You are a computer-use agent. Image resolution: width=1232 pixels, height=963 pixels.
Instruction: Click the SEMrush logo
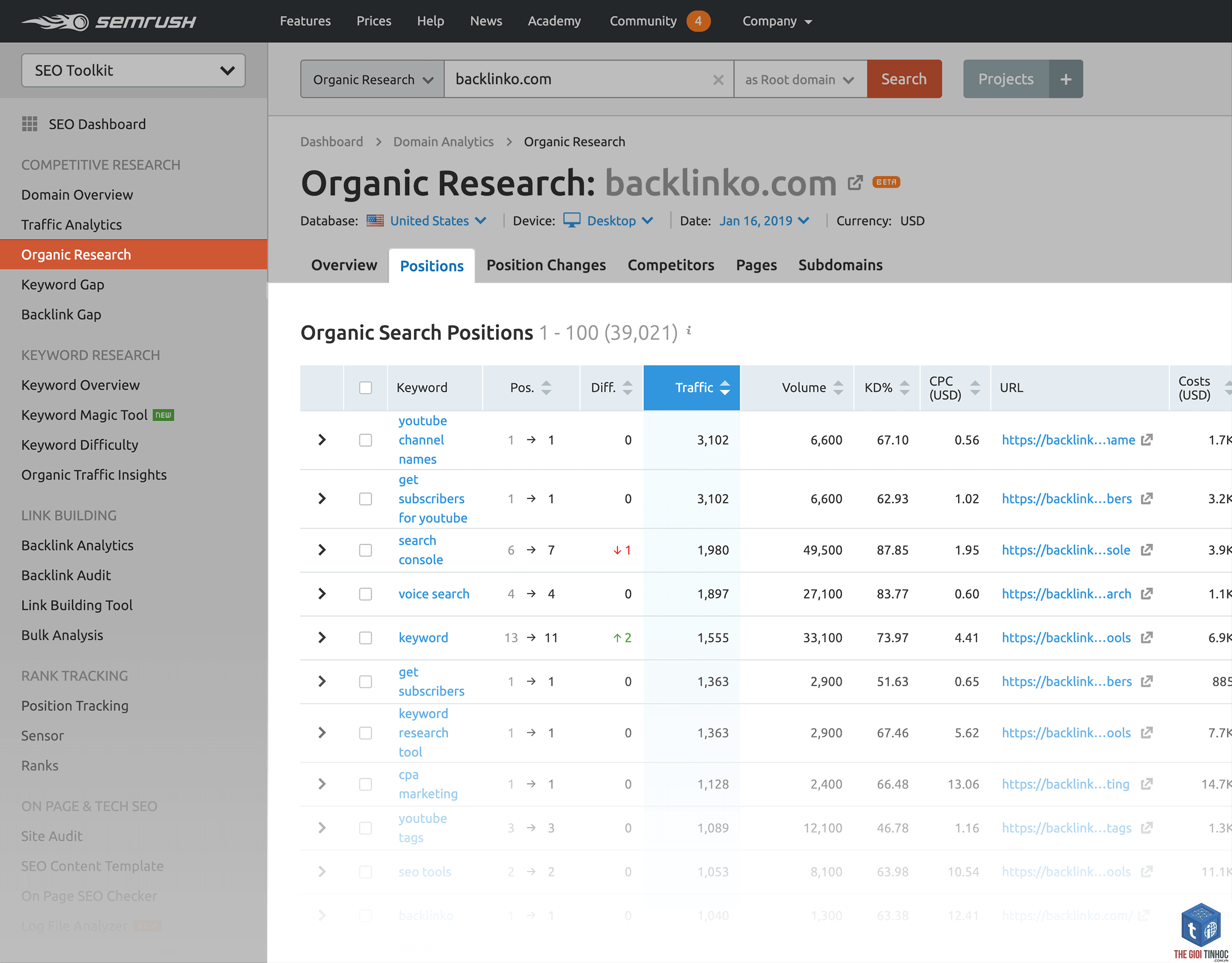[109, 21]
